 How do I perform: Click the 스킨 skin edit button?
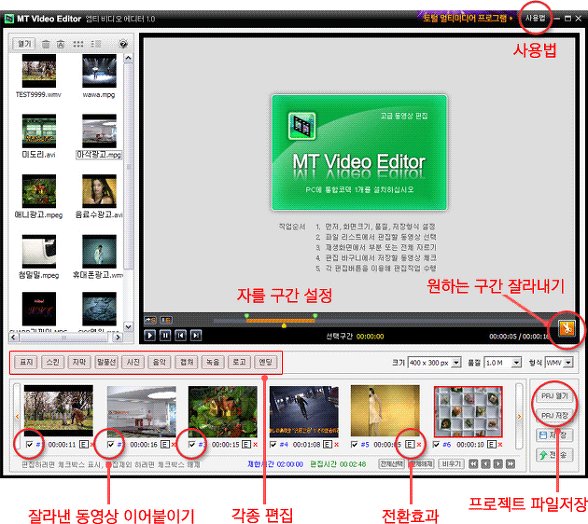pyautogui.click(x=52, y=362)
